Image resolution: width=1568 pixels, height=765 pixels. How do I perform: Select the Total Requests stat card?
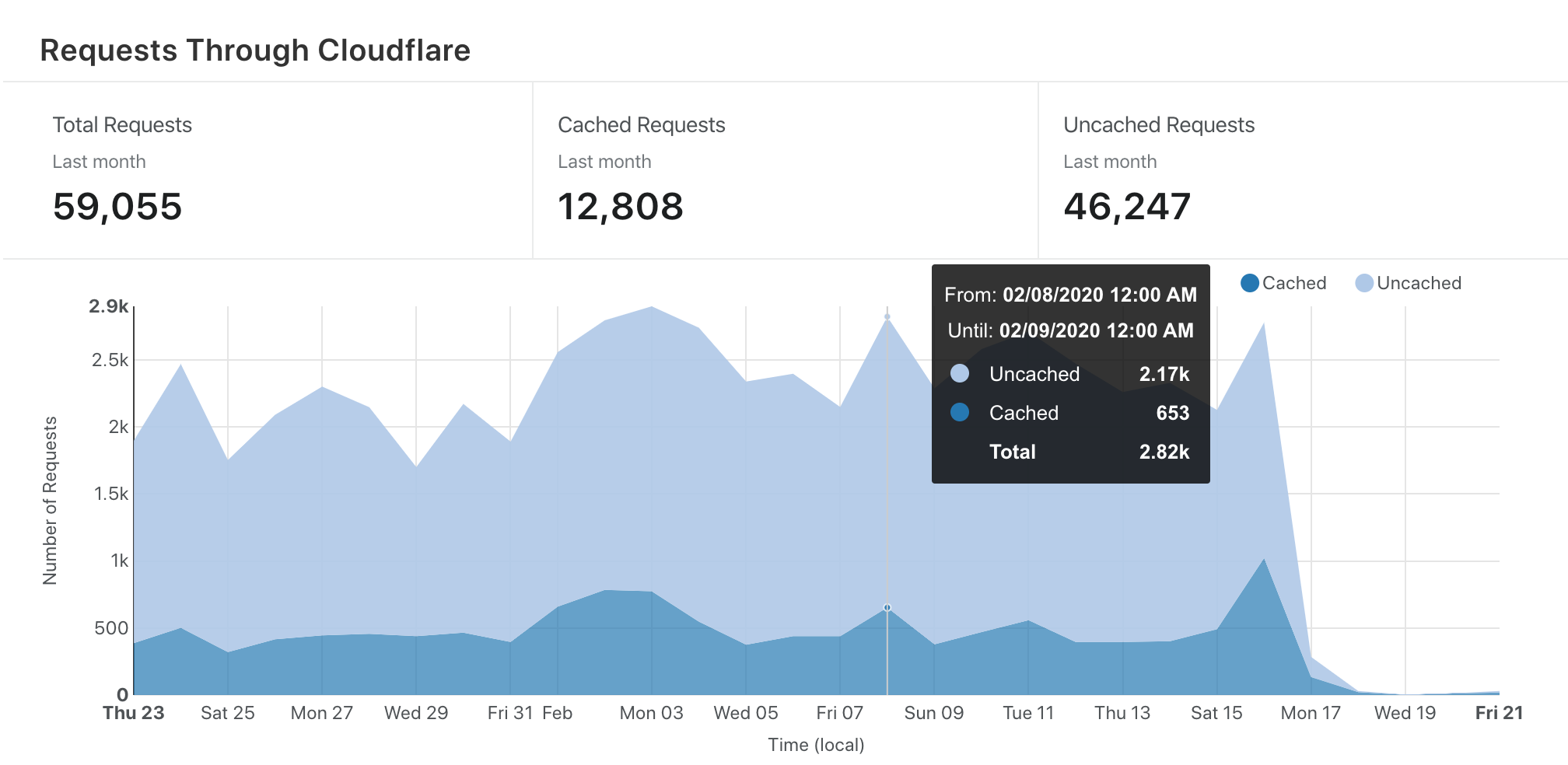click(x=268, y=170)
